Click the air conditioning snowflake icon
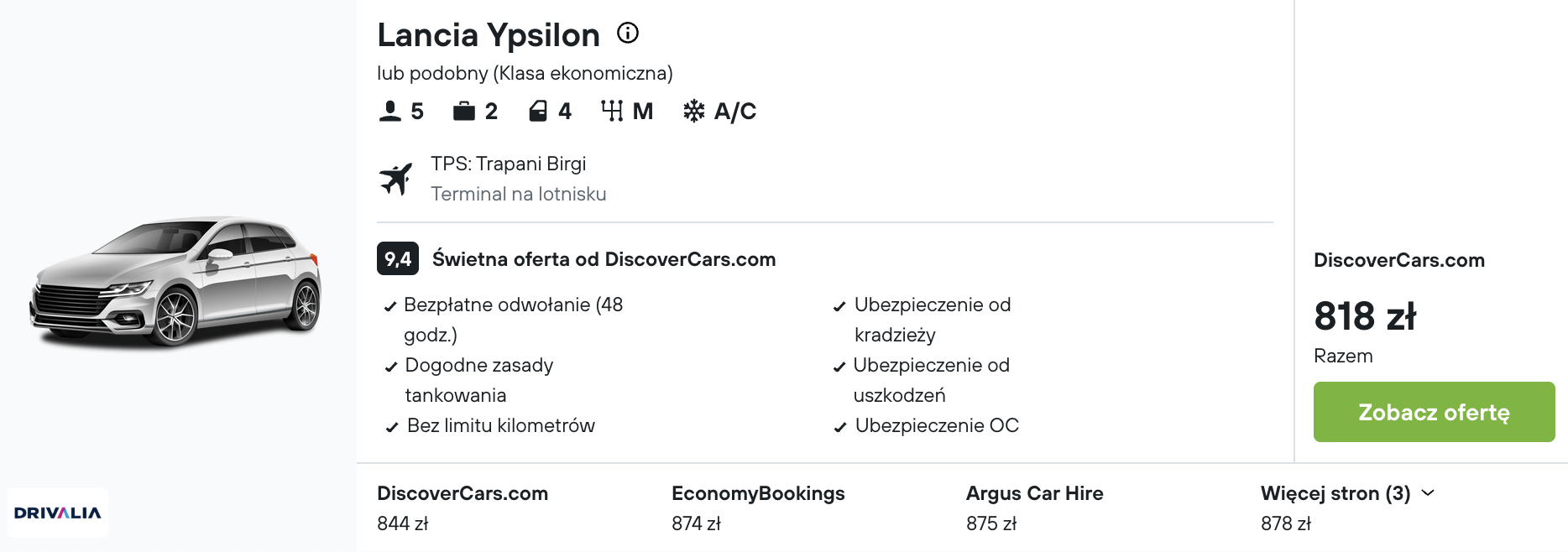The image size is (1568, 552). 694,111
